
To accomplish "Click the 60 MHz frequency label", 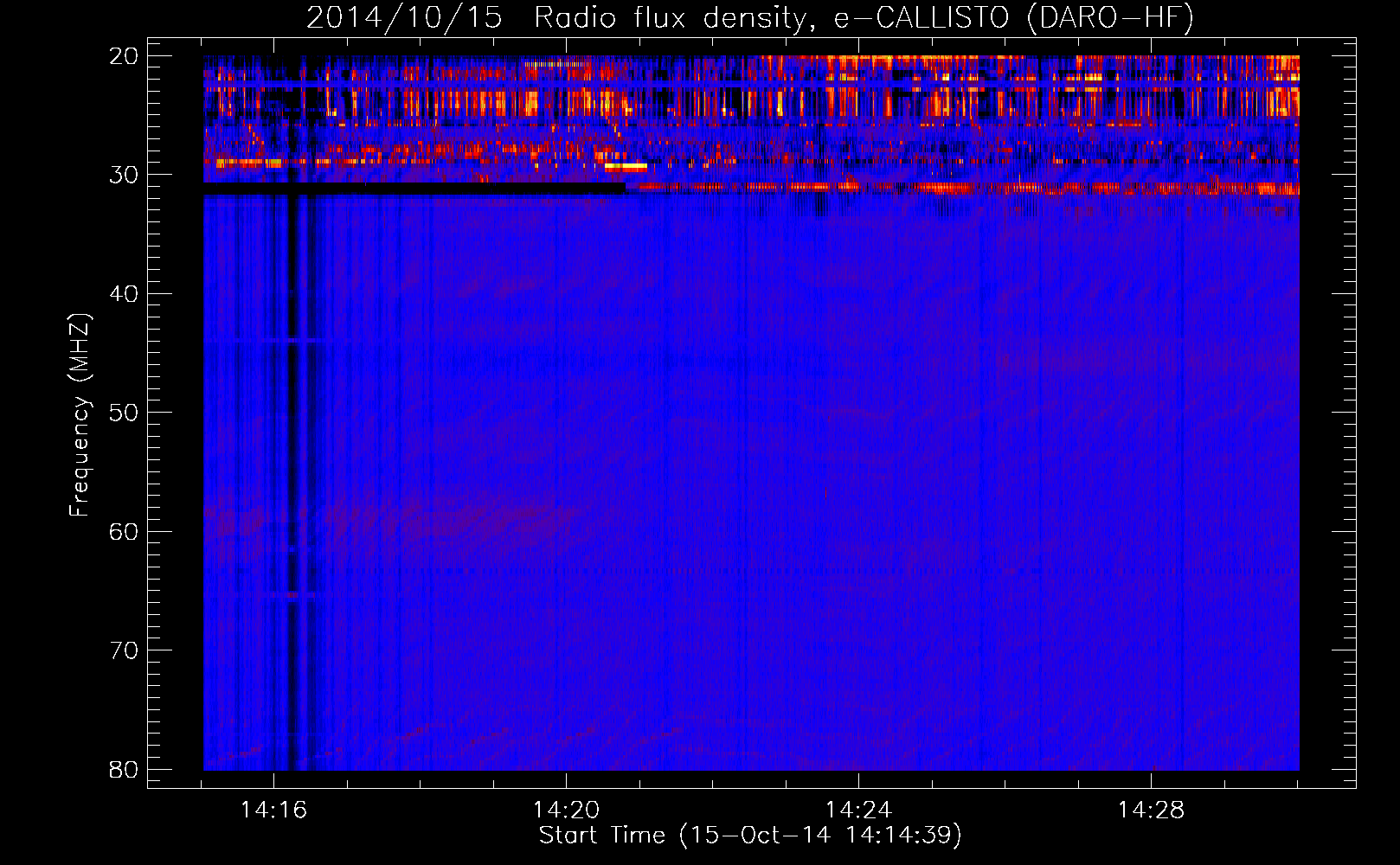I will pos(124,531).
